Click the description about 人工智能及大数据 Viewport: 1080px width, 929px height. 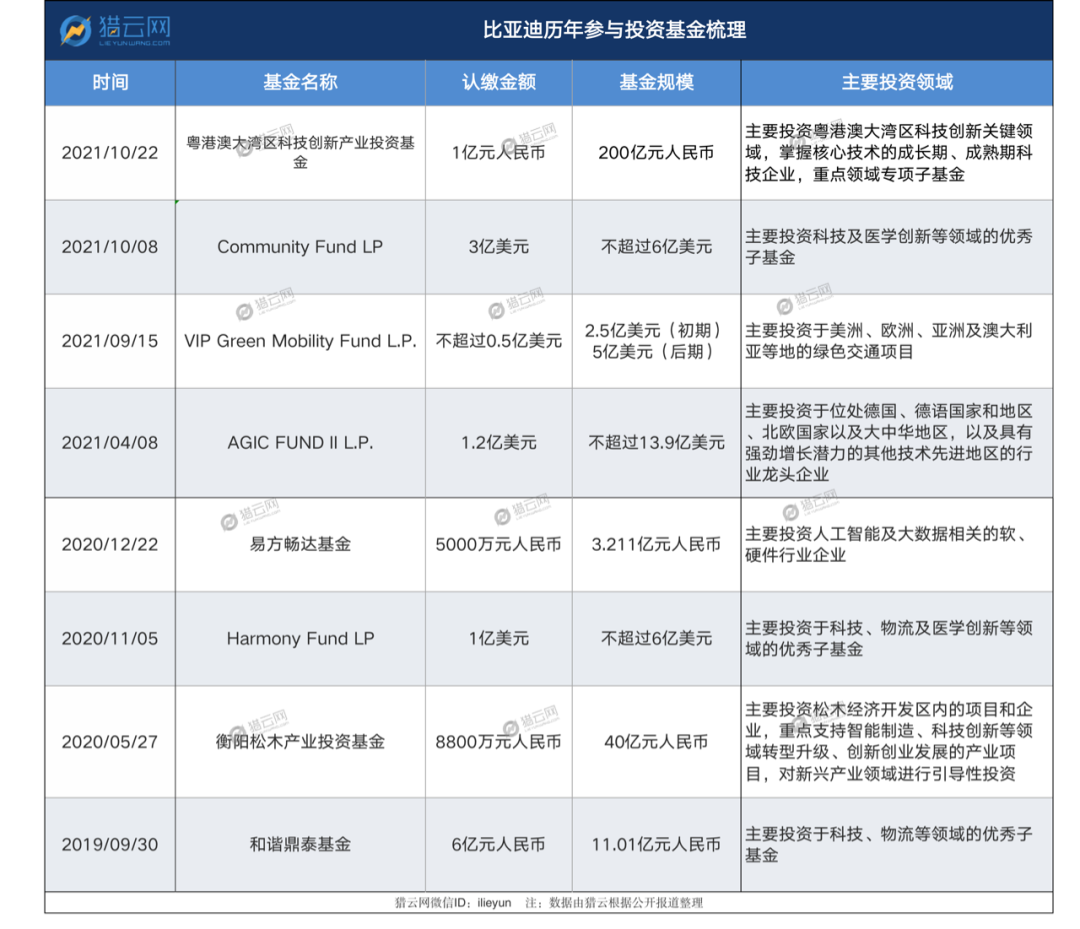[x=889, y=545]
